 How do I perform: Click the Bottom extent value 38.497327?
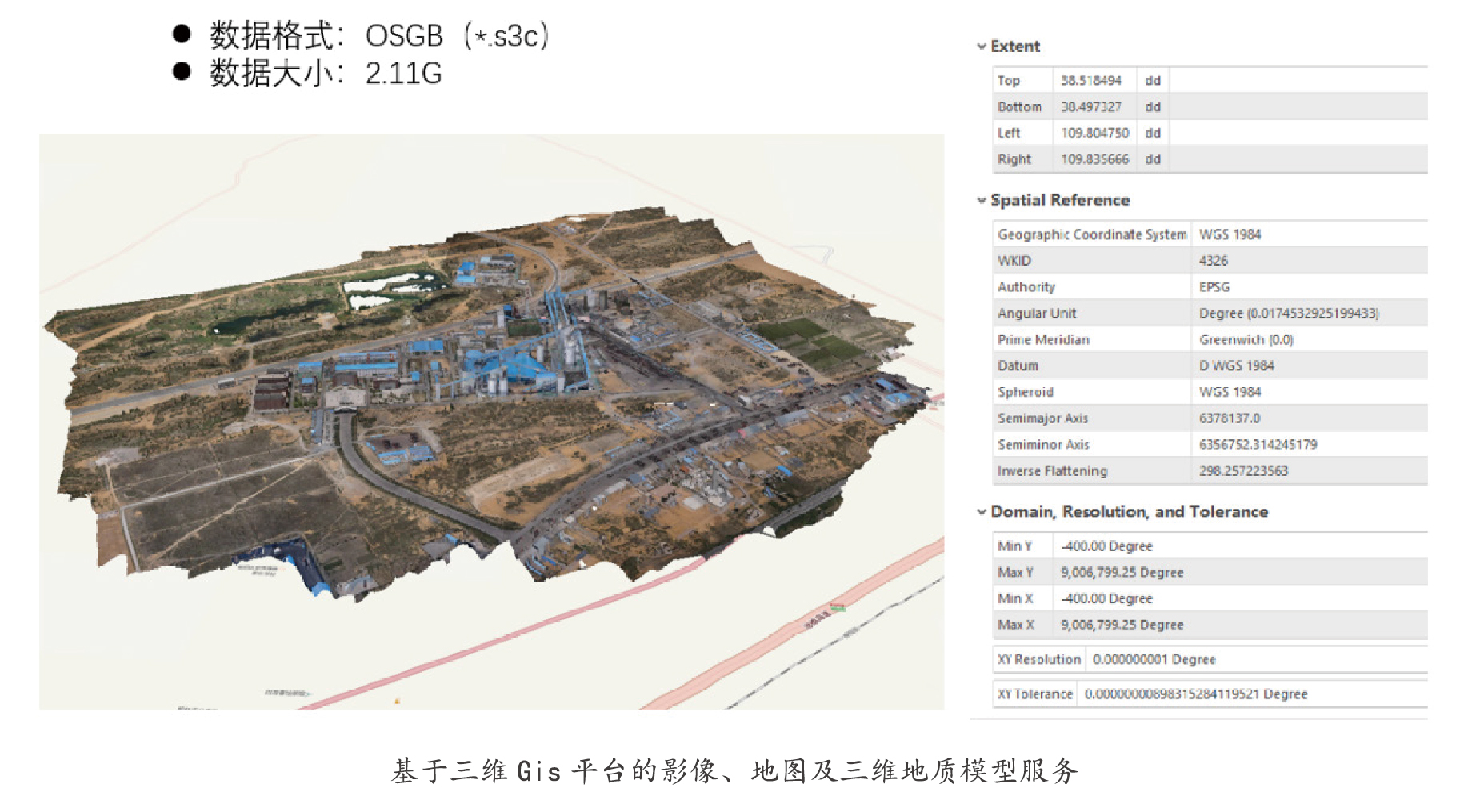point(1091,107)
